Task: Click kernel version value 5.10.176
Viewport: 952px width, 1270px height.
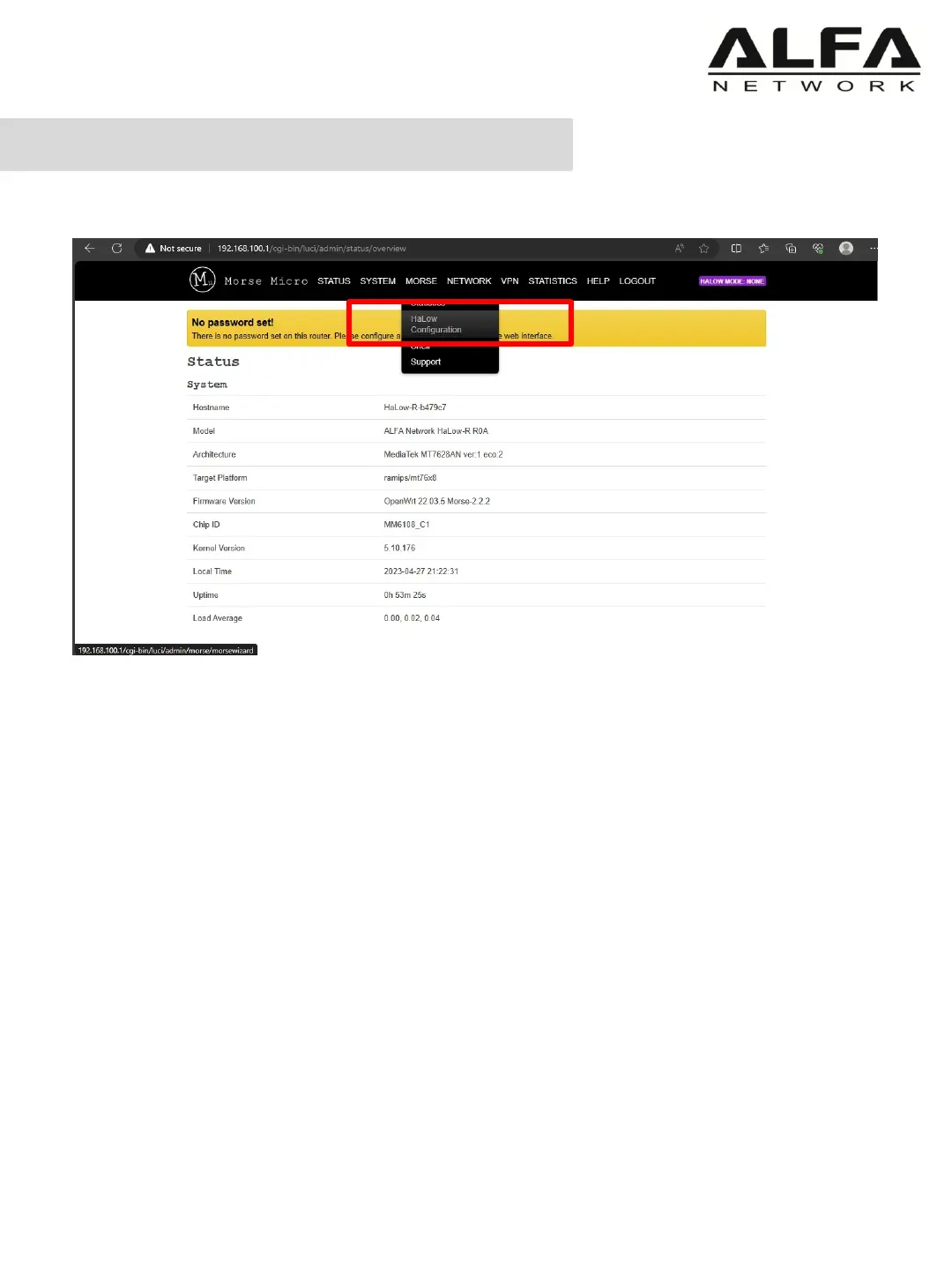Action: [x=399, y=549]
